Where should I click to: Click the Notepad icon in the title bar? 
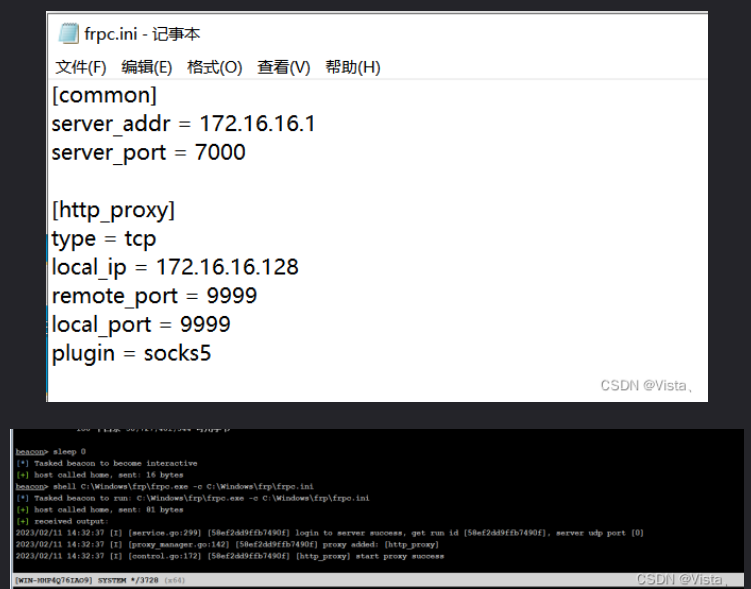[x=68, y=34]
